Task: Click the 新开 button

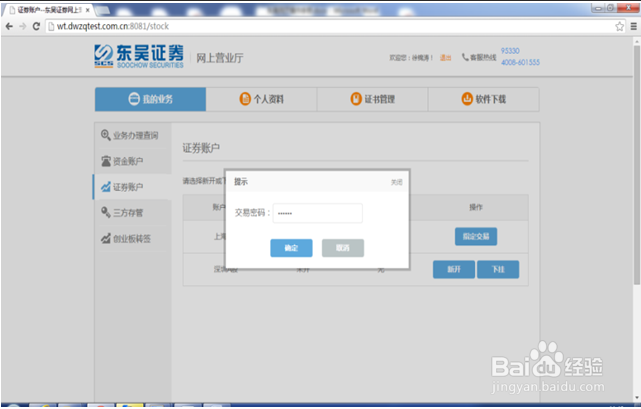Action: click(454, 270)
